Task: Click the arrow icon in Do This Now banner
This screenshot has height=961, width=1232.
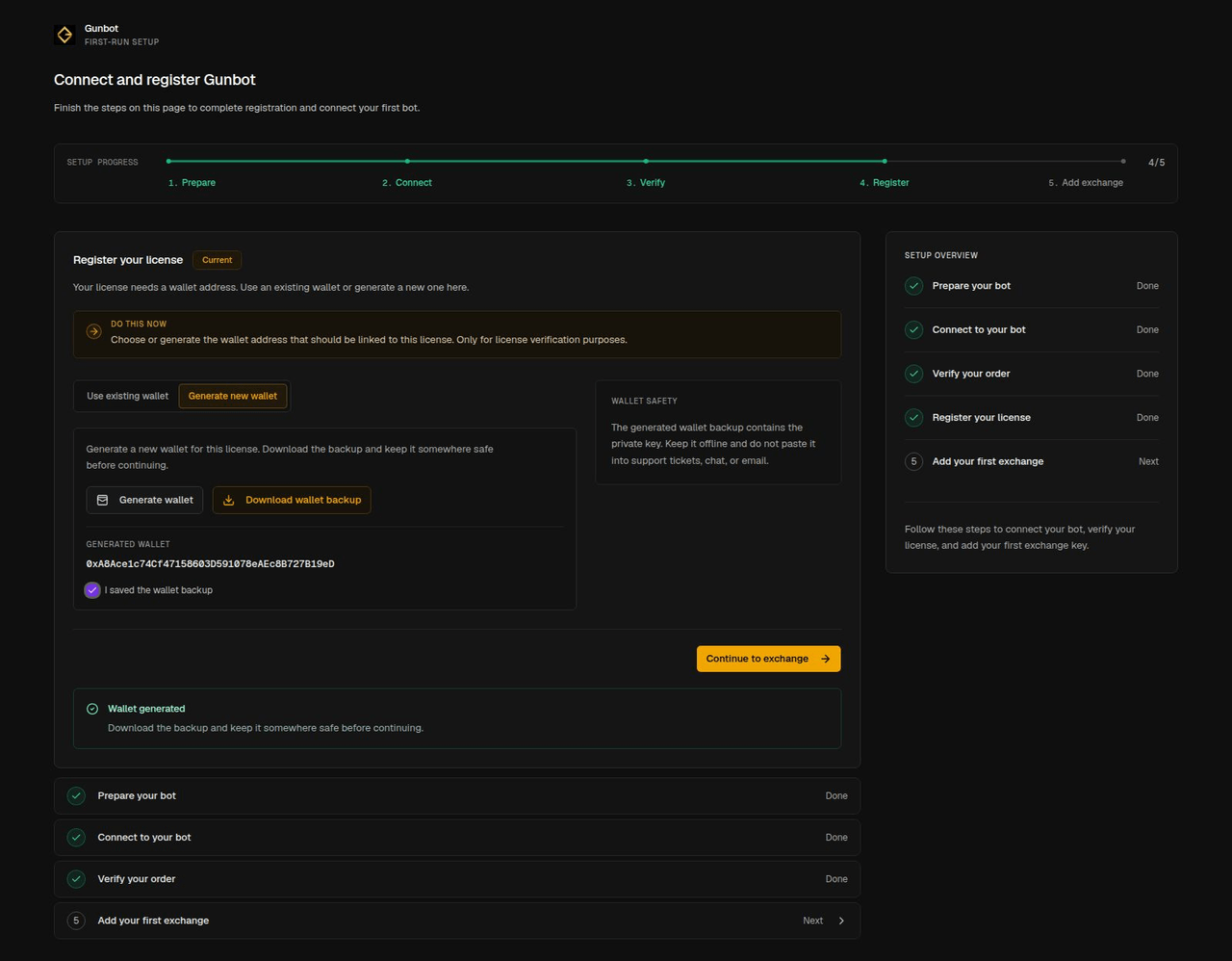Action: click(93, 331)
